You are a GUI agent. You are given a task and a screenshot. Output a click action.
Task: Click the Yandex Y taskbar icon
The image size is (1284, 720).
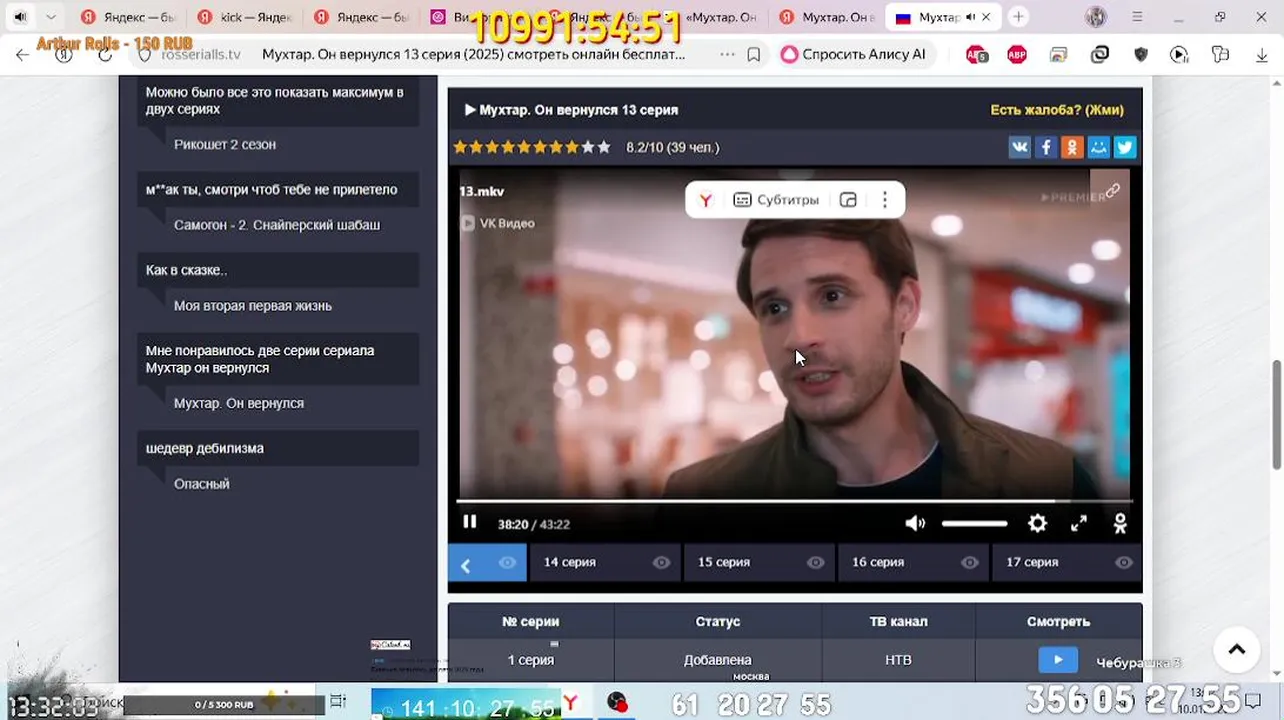pos(571,703)
